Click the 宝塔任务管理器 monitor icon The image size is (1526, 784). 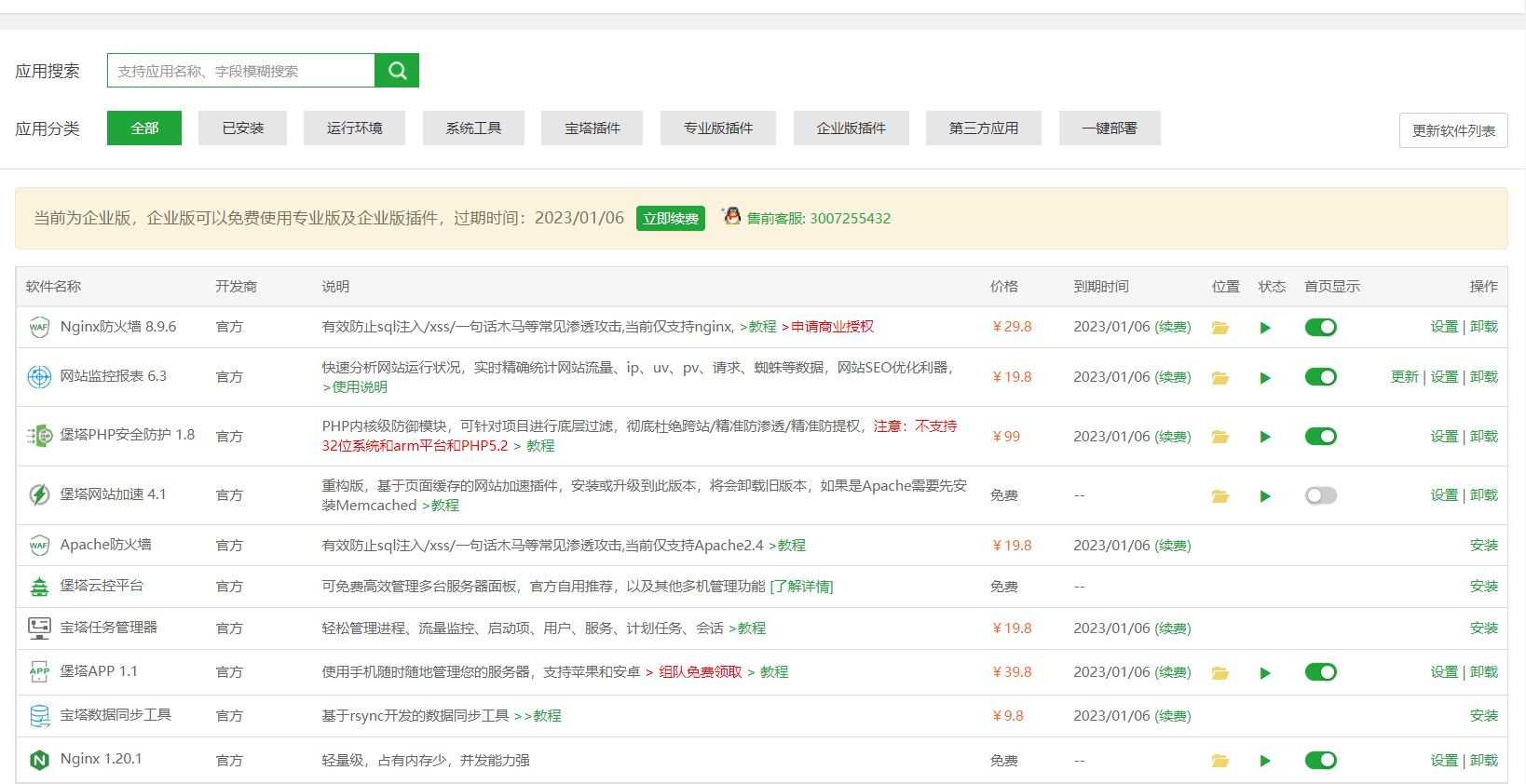pos(39,628)
